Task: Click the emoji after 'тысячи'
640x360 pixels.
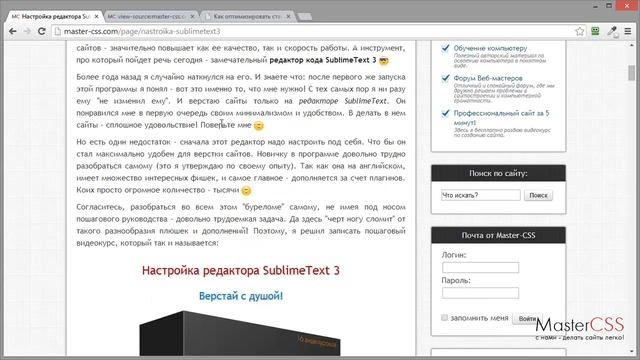Action: (246, 191)
